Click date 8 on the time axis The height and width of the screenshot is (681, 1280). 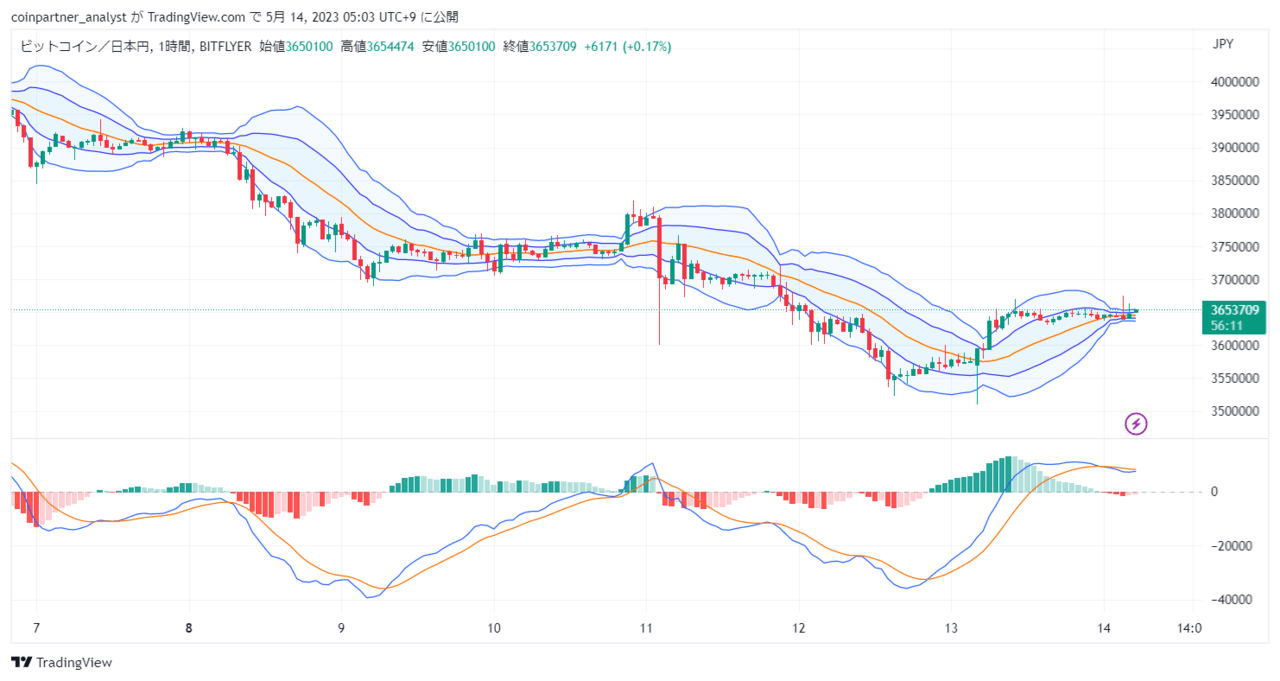point(189,628)
